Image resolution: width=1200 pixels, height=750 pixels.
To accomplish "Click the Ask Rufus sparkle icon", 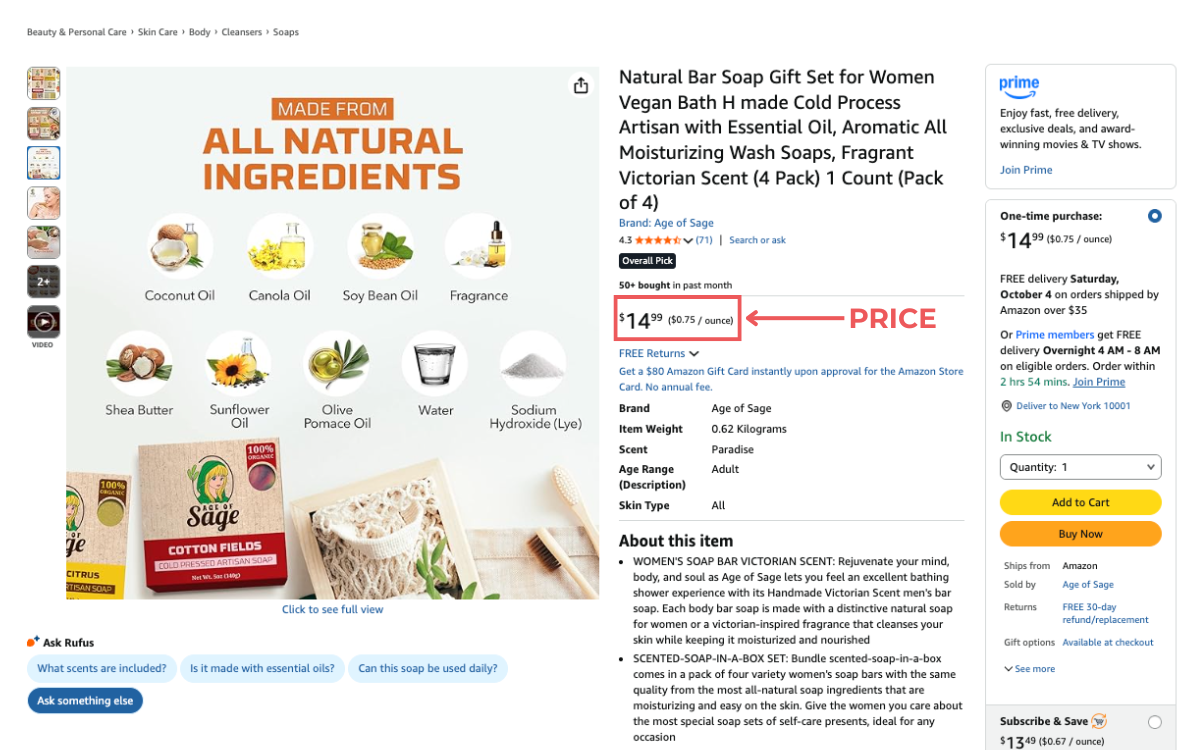I will click(x=33, y=642).
